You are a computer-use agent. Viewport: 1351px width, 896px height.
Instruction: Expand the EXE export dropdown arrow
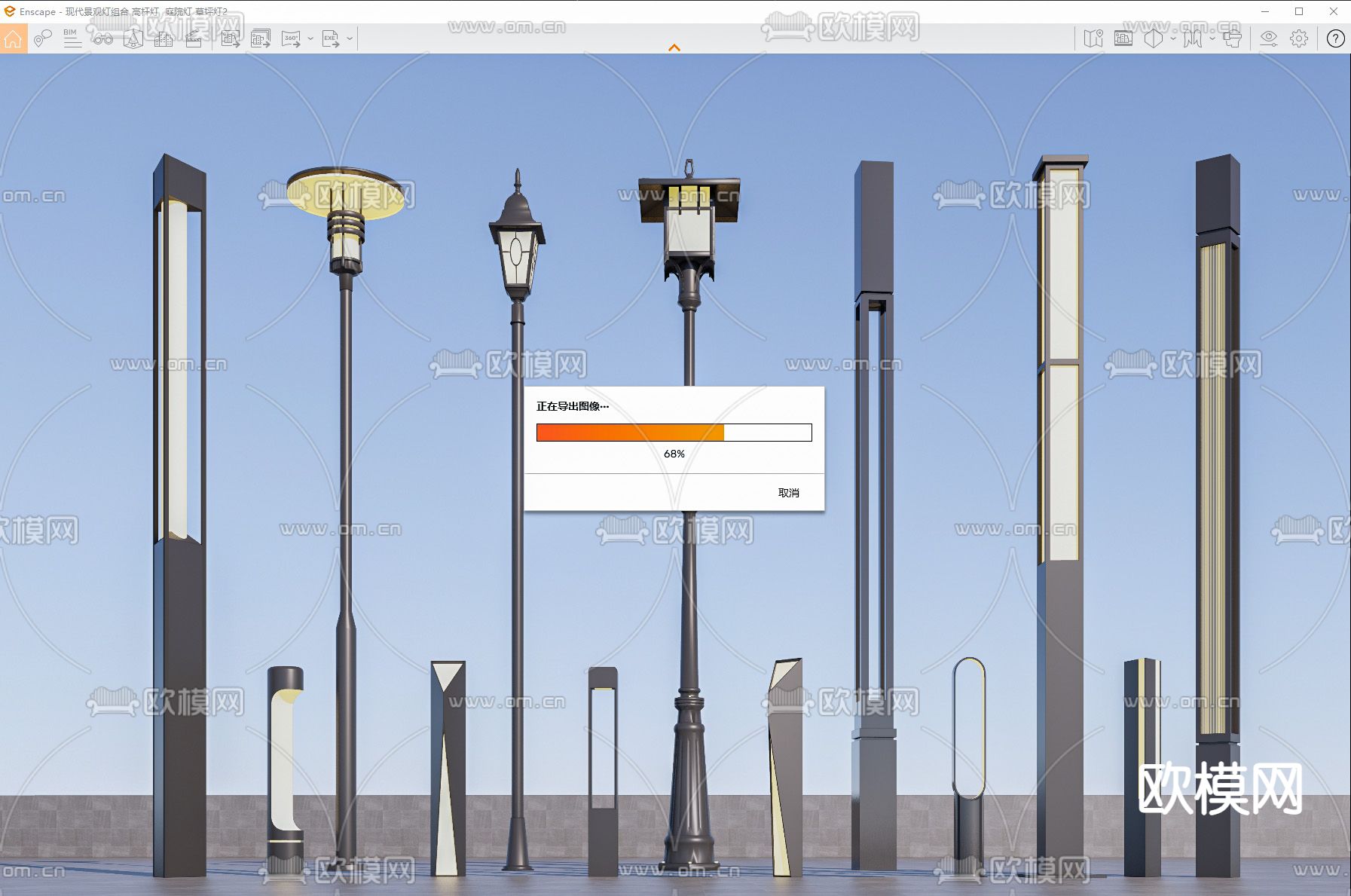pos(350,38)
